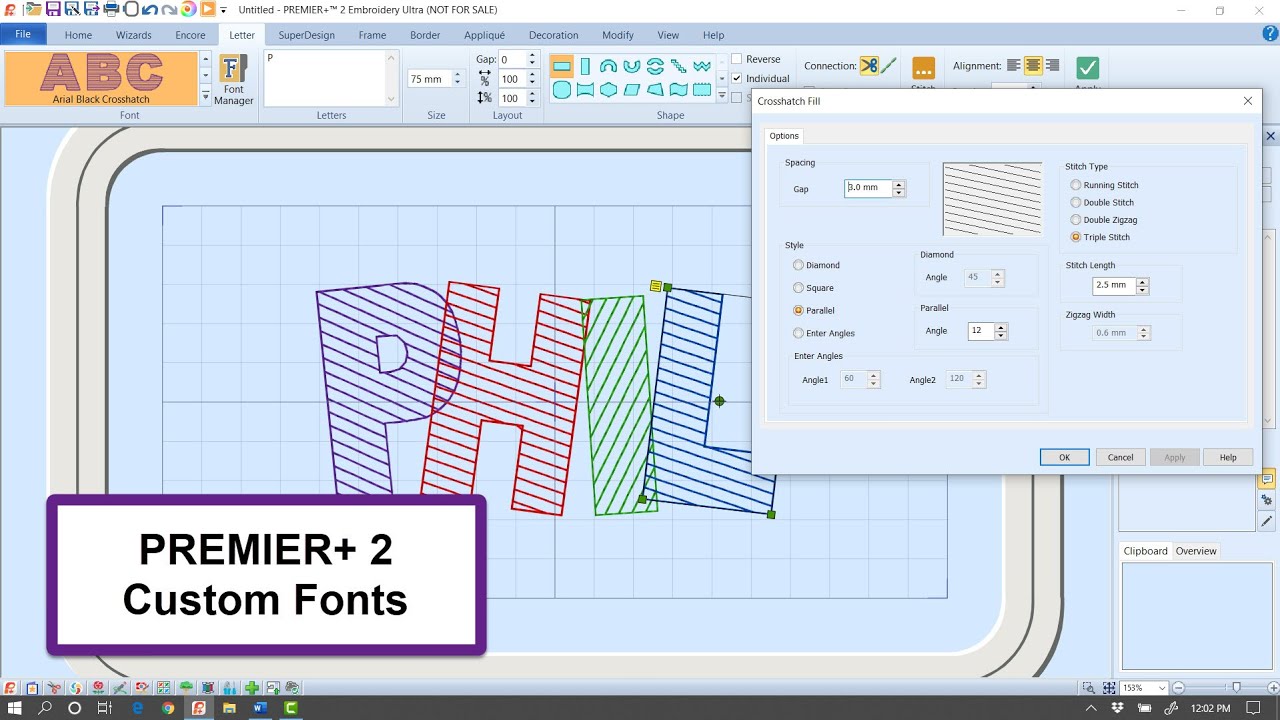Screen dimensions: 1280x720
Task: Choose the vertical block lettering shape
Action: (585, 67)
